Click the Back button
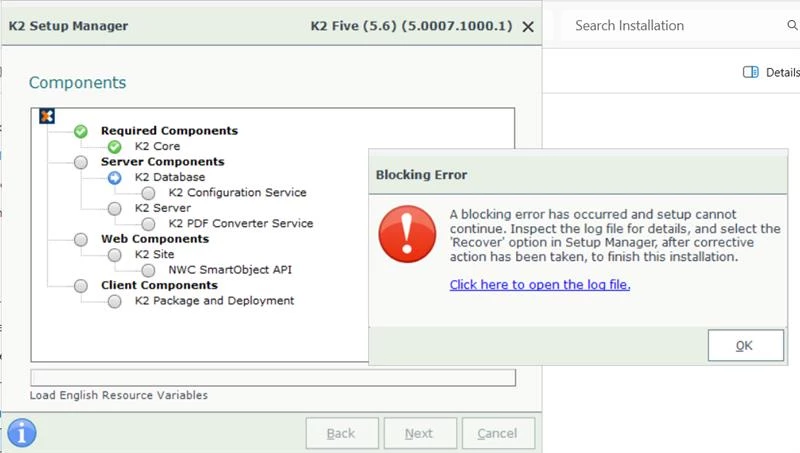 (x=342, y=433)
